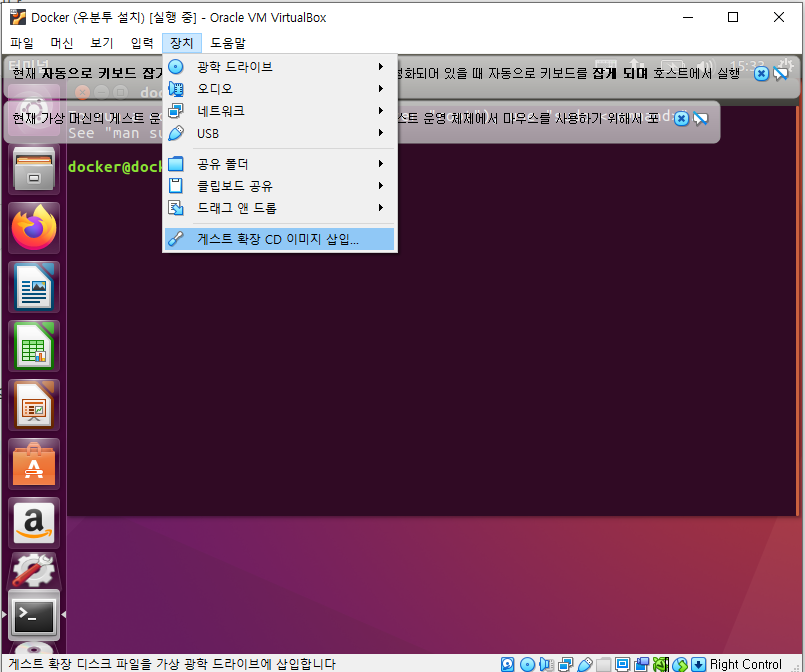Viewport: 805px width, 672px height.
Task: Expand the 광학 드라이브 submenu
Action: pyautogui.click(x=280, y=67)
